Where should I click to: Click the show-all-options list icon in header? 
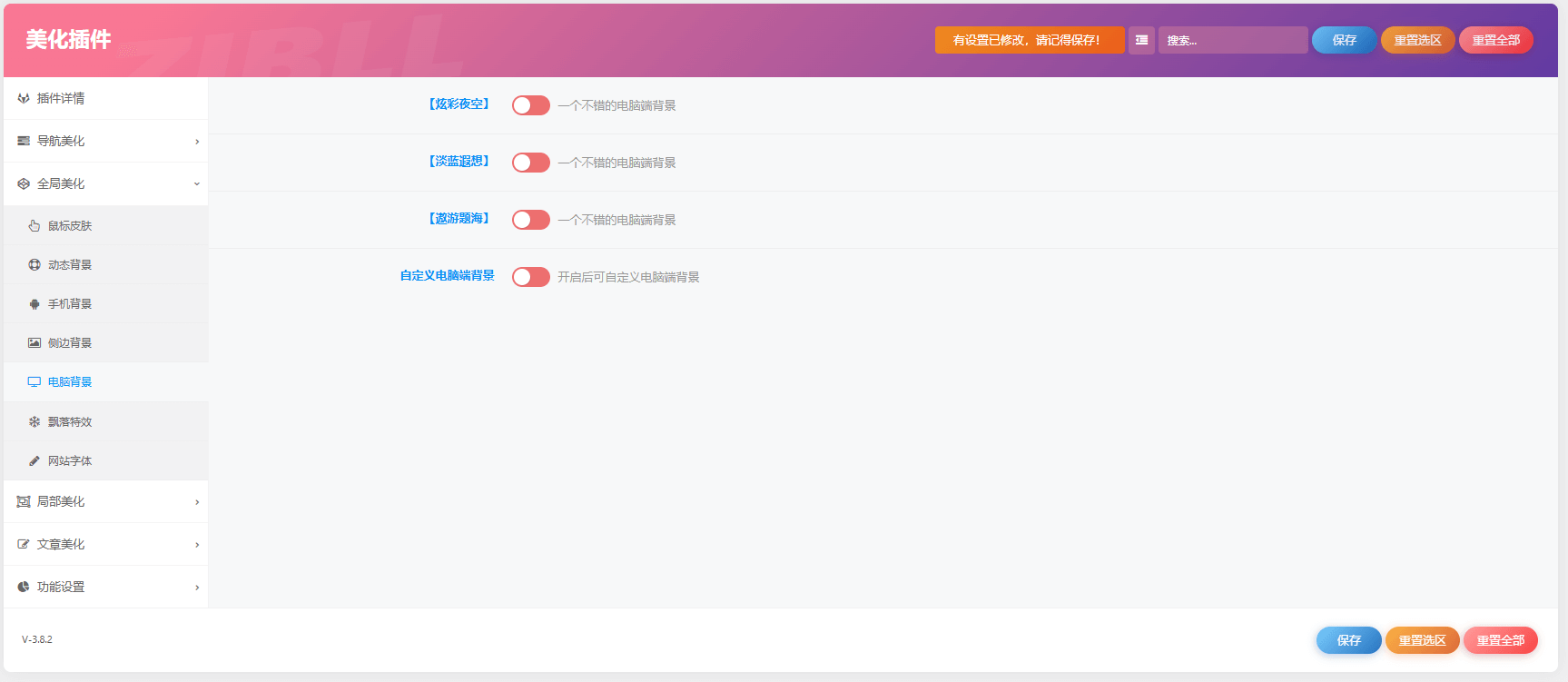tap(1141, 40)
